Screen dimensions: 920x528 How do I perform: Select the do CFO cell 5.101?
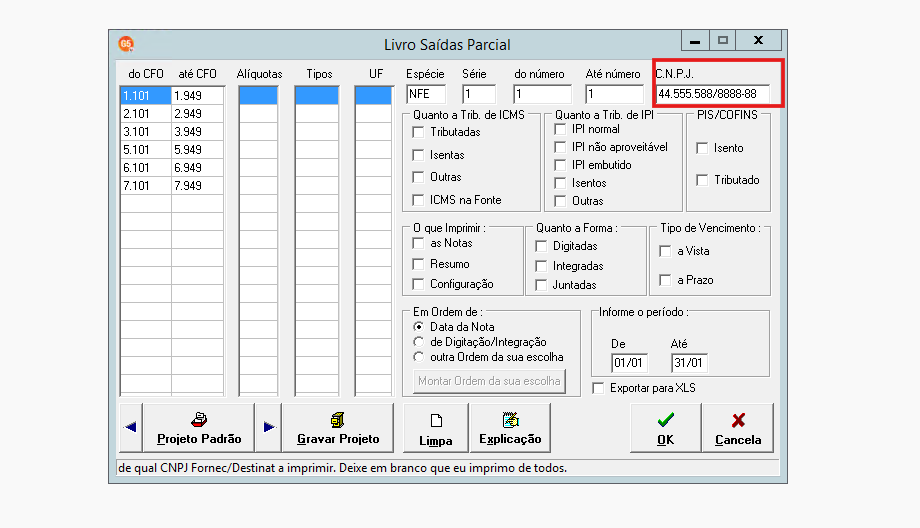[x=146, y=150]
